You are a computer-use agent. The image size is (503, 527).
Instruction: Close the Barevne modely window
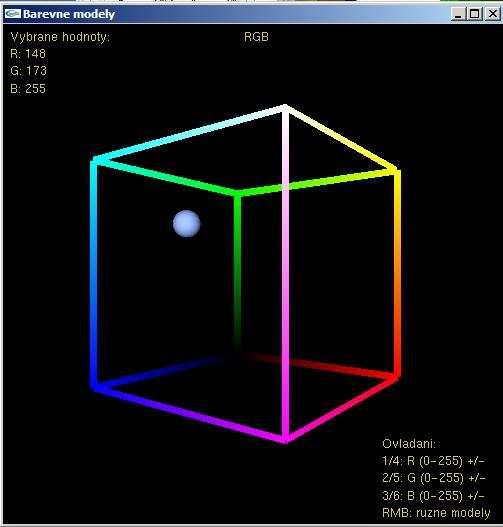[x=493, y=14]
